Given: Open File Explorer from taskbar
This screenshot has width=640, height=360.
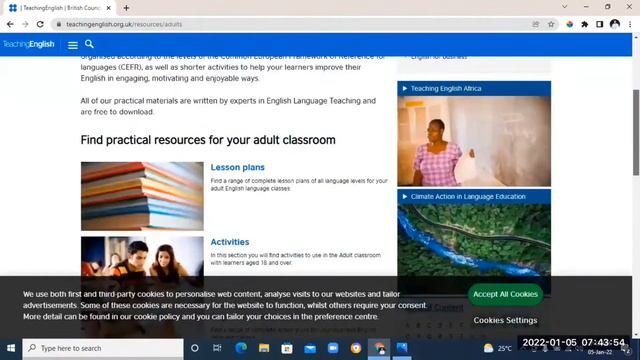Looking at the screenshot, I should [x=264, y=348].
